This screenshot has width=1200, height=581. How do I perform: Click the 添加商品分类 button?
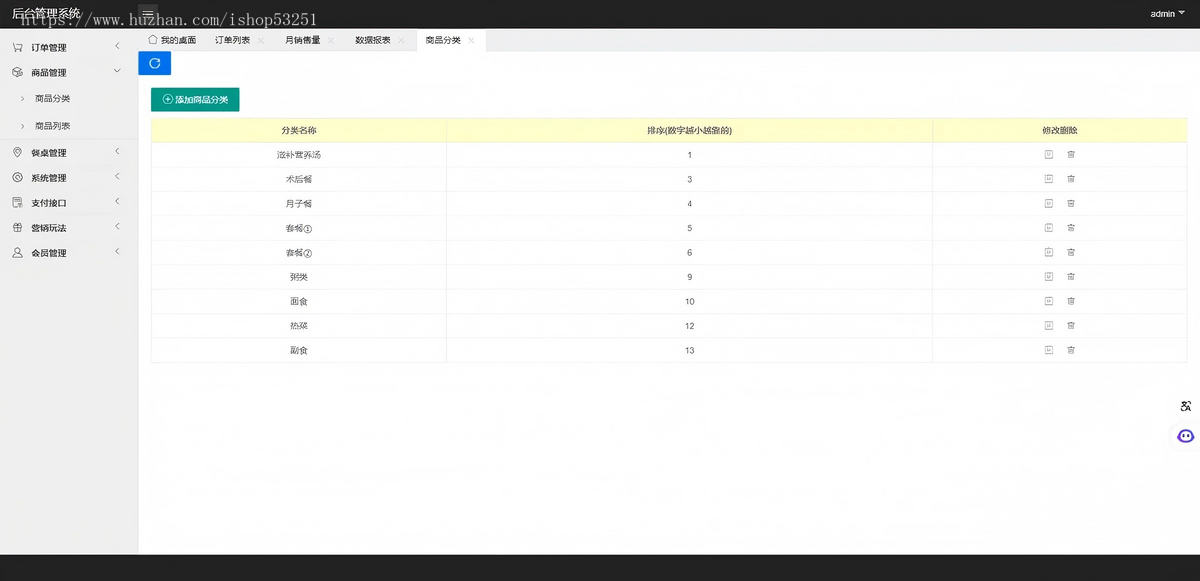coord(195,100)
